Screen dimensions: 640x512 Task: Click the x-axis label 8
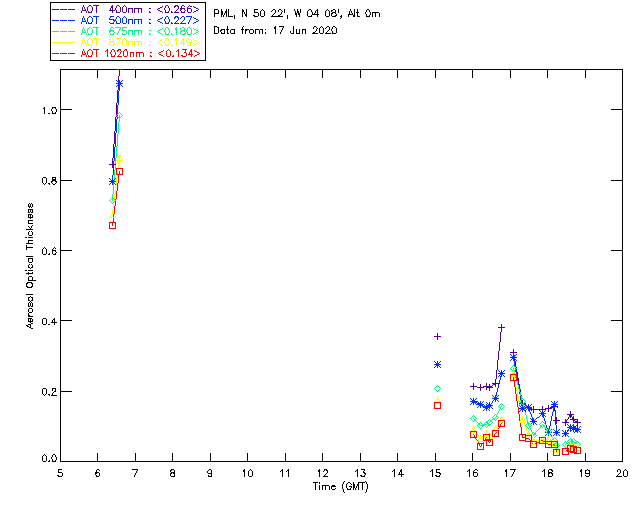[x=173, y=473]
